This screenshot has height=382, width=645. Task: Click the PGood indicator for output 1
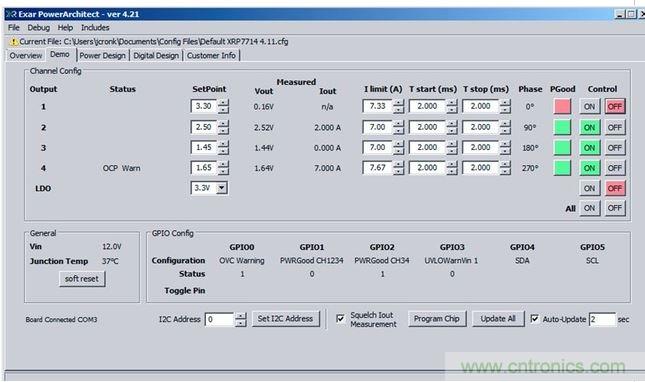coord(562,106)
